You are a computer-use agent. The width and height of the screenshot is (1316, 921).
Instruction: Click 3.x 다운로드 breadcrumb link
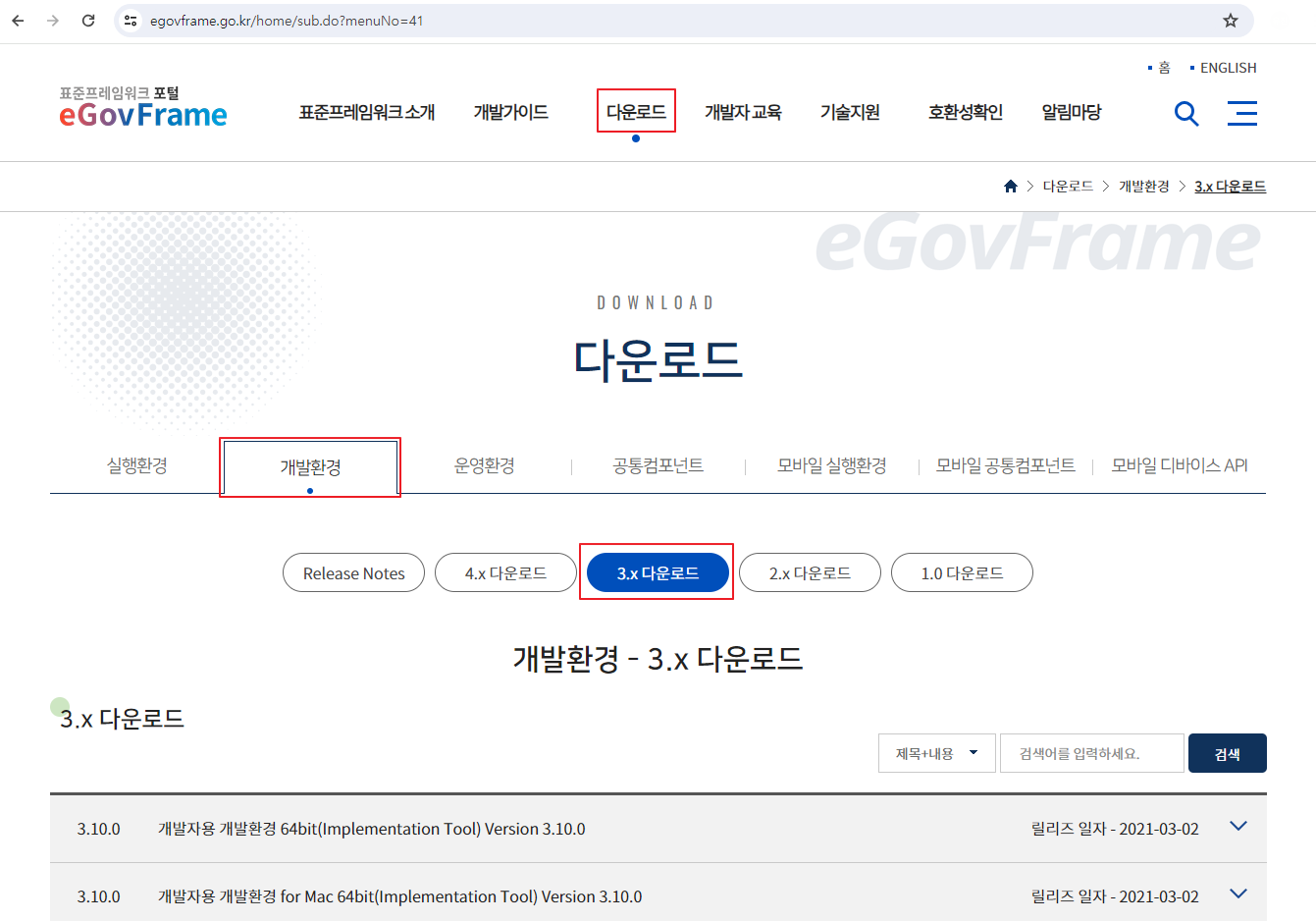pos(1230,186)
